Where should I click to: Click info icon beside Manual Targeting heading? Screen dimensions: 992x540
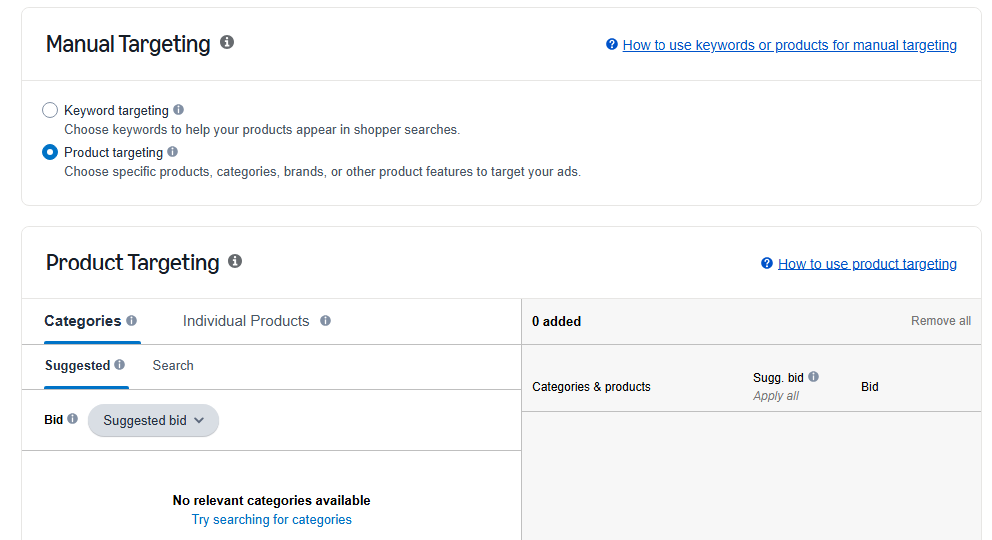(227, 42)
